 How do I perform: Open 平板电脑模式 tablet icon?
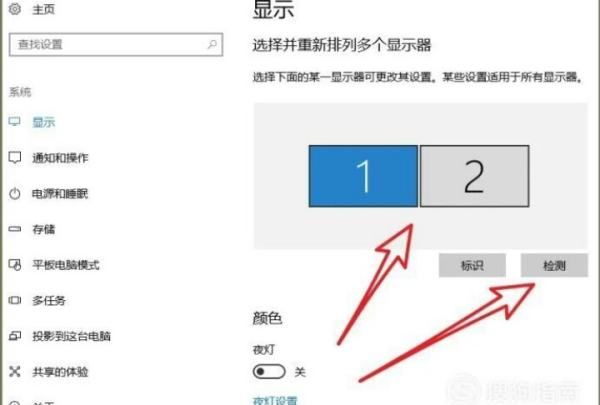[x=15, y=265]
